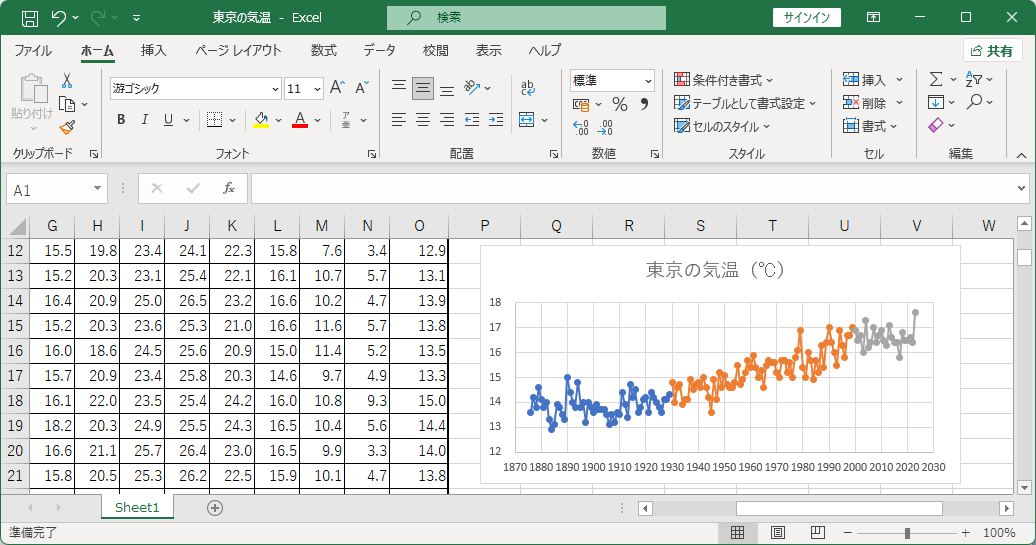Click the サインイン sign-in button
Viewport: 1036px width, 545px height.
[807, 18]
